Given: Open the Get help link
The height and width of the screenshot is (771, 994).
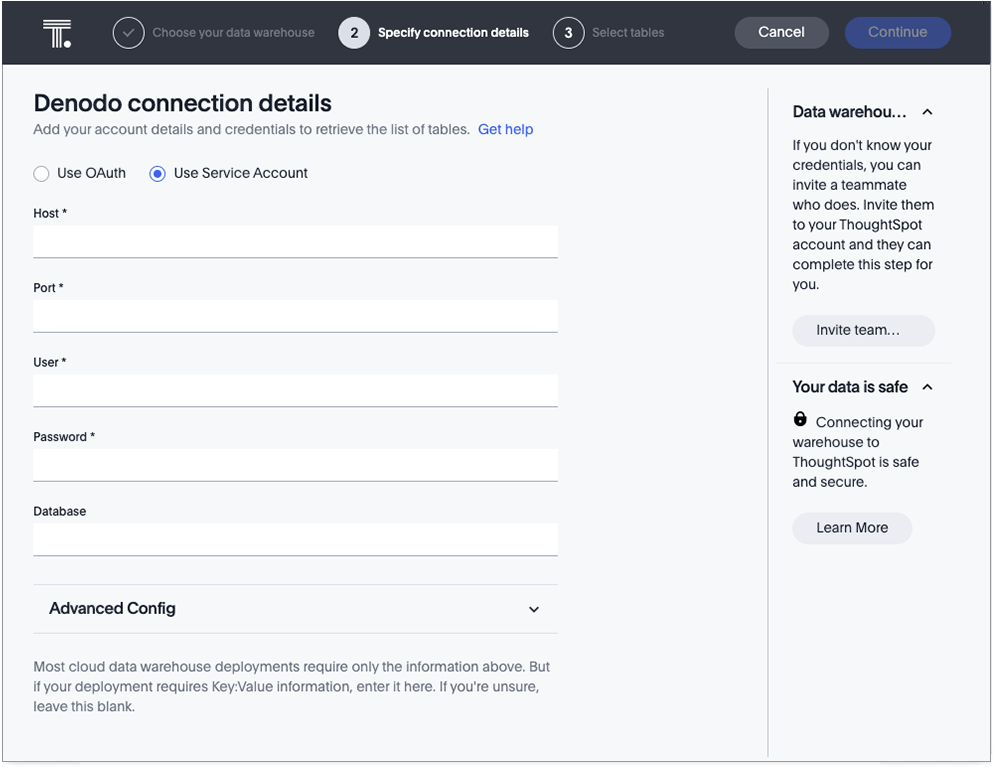Looking at the screenshot, I should 505,130.
